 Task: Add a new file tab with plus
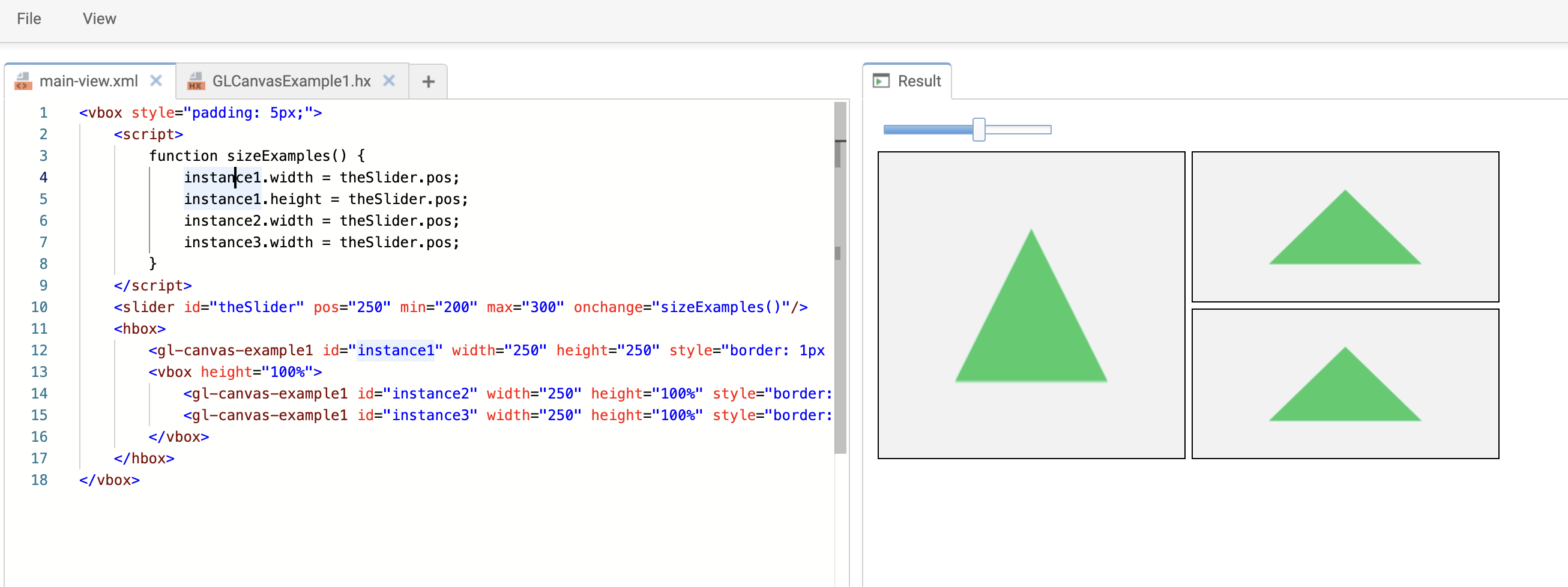click(428, 82)
